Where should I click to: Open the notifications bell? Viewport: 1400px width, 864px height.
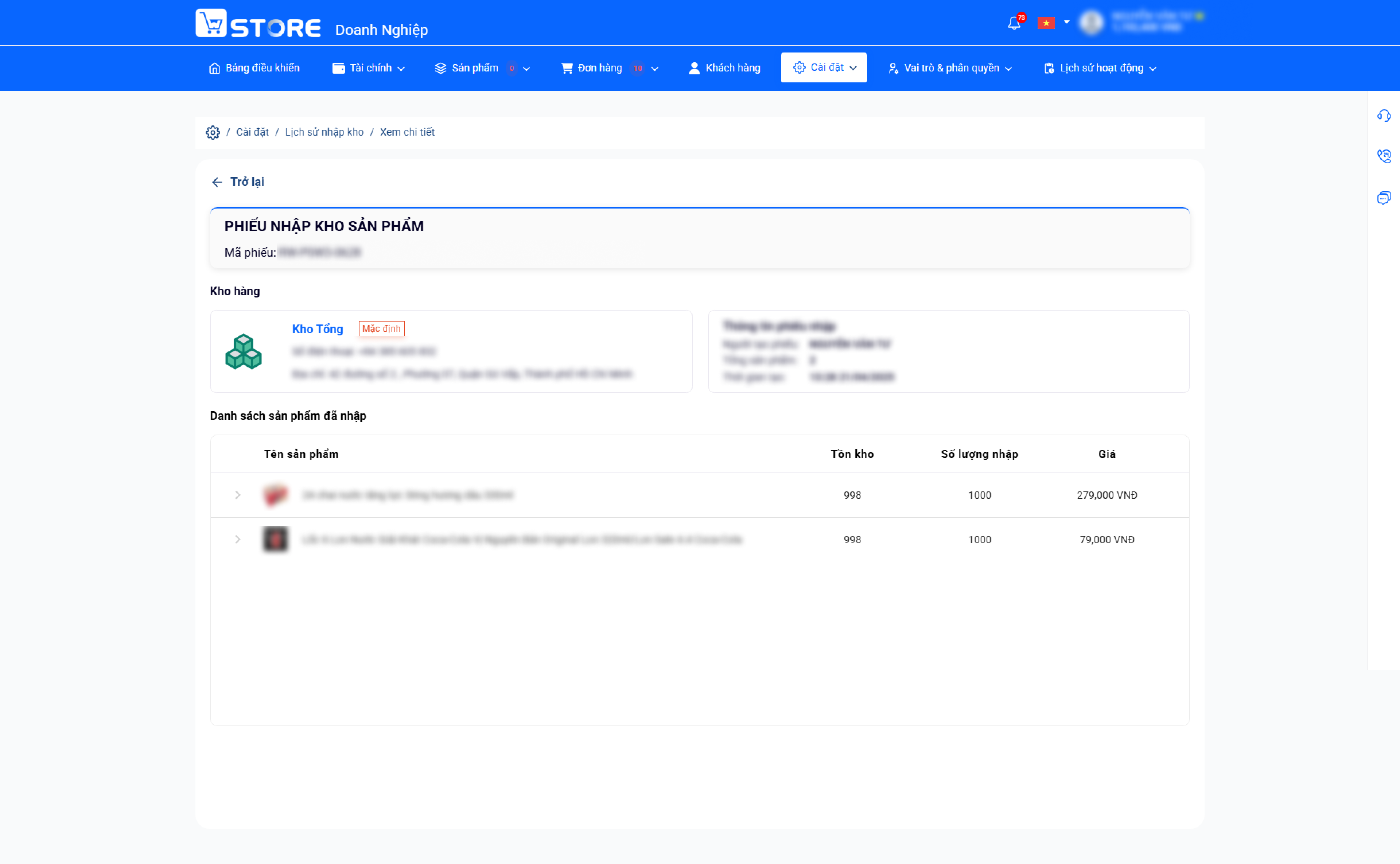pyautogui.click(x=1014, y=23)
